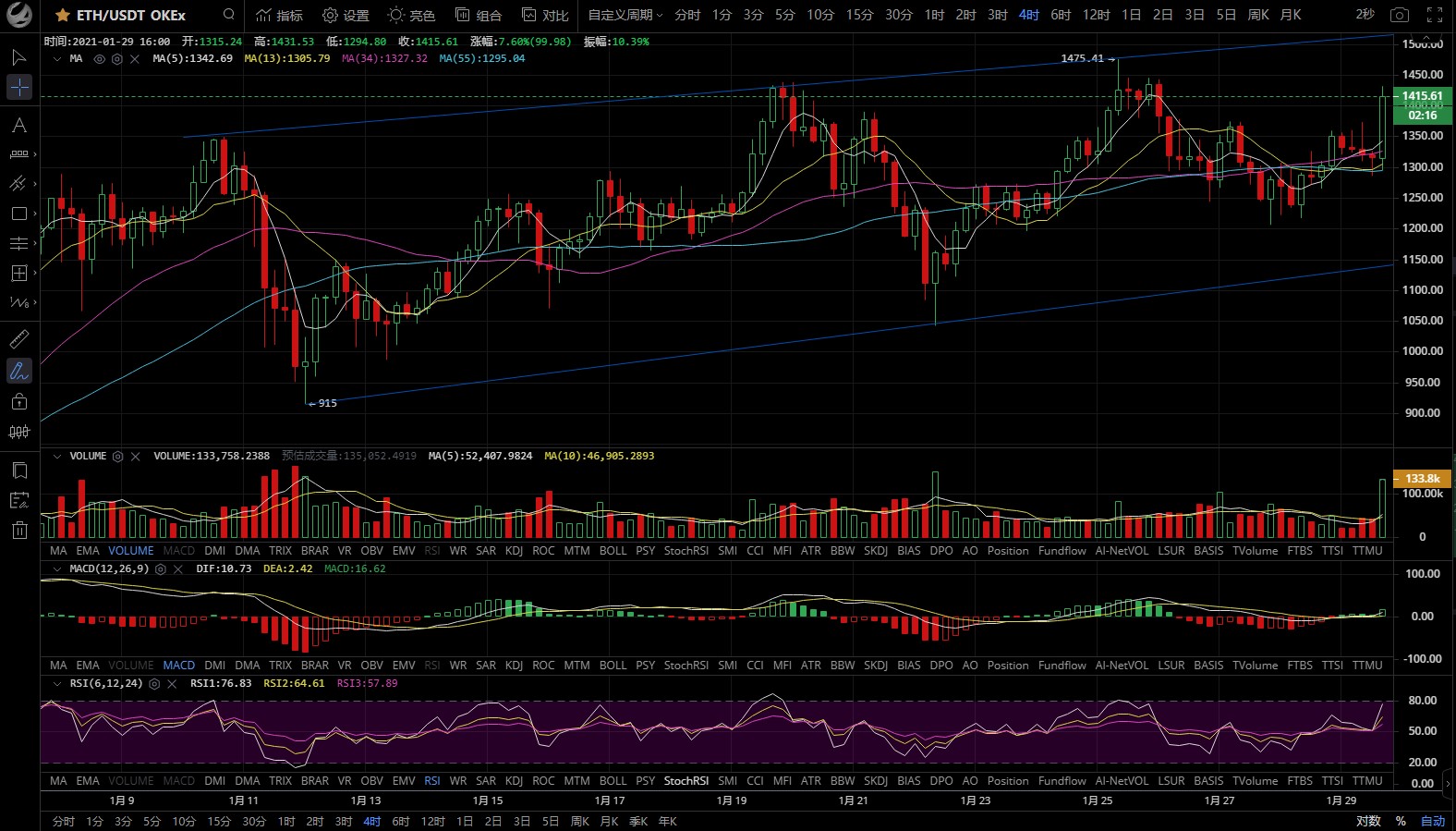
Task: Collapse the RSI panel chevron
Action: pos(57,684)
